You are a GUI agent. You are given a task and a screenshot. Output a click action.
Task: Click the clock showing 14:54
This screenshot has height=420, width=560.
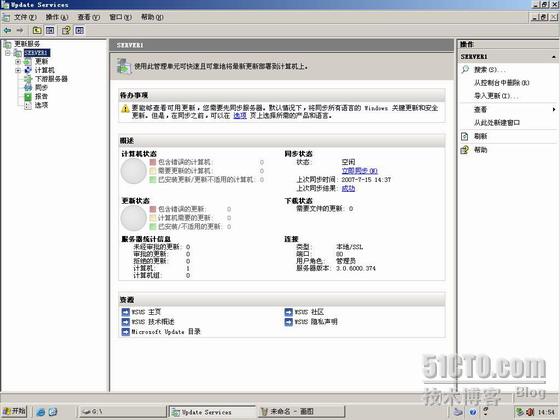coord(546,412)
